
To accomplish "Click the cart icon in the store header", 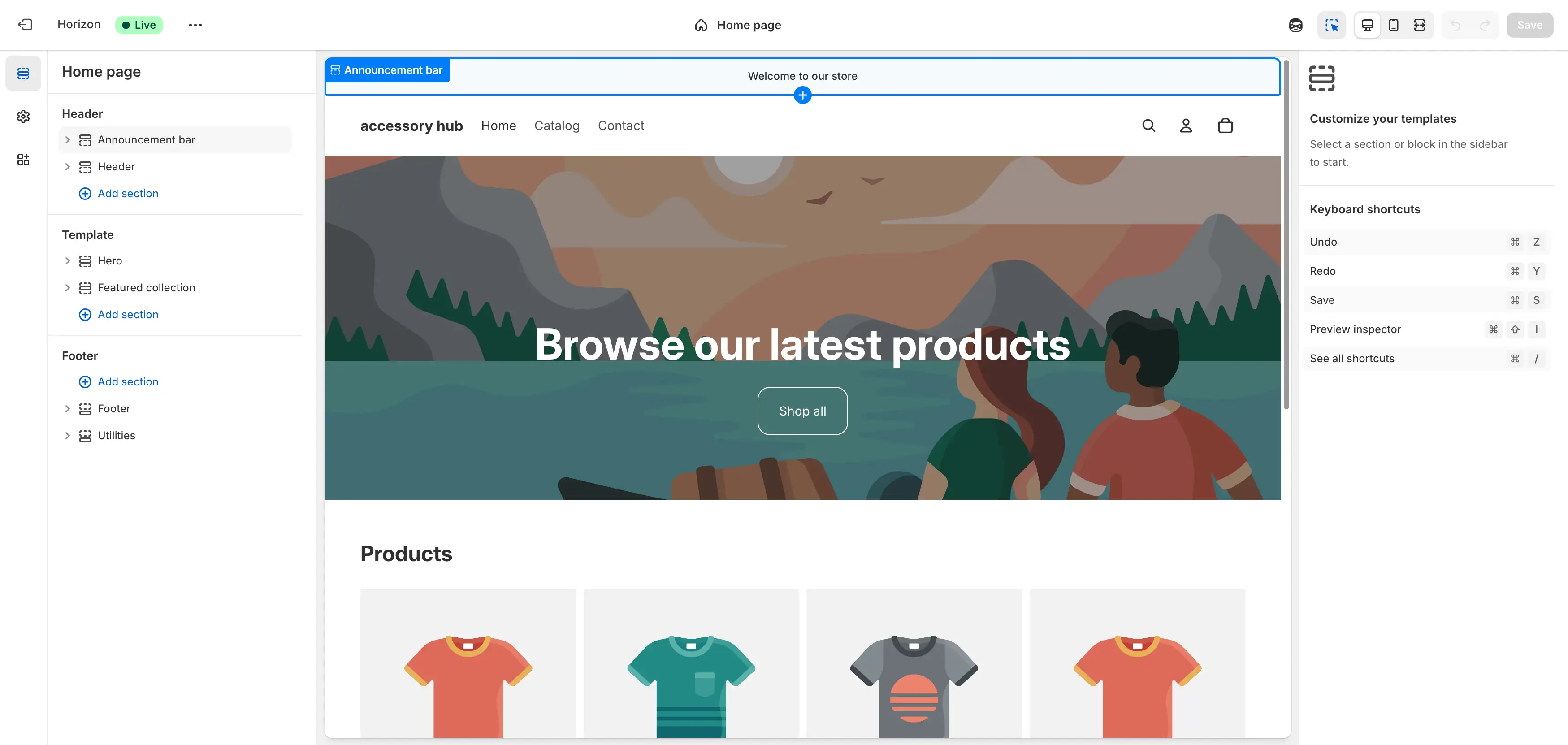I will point(1225,126).
